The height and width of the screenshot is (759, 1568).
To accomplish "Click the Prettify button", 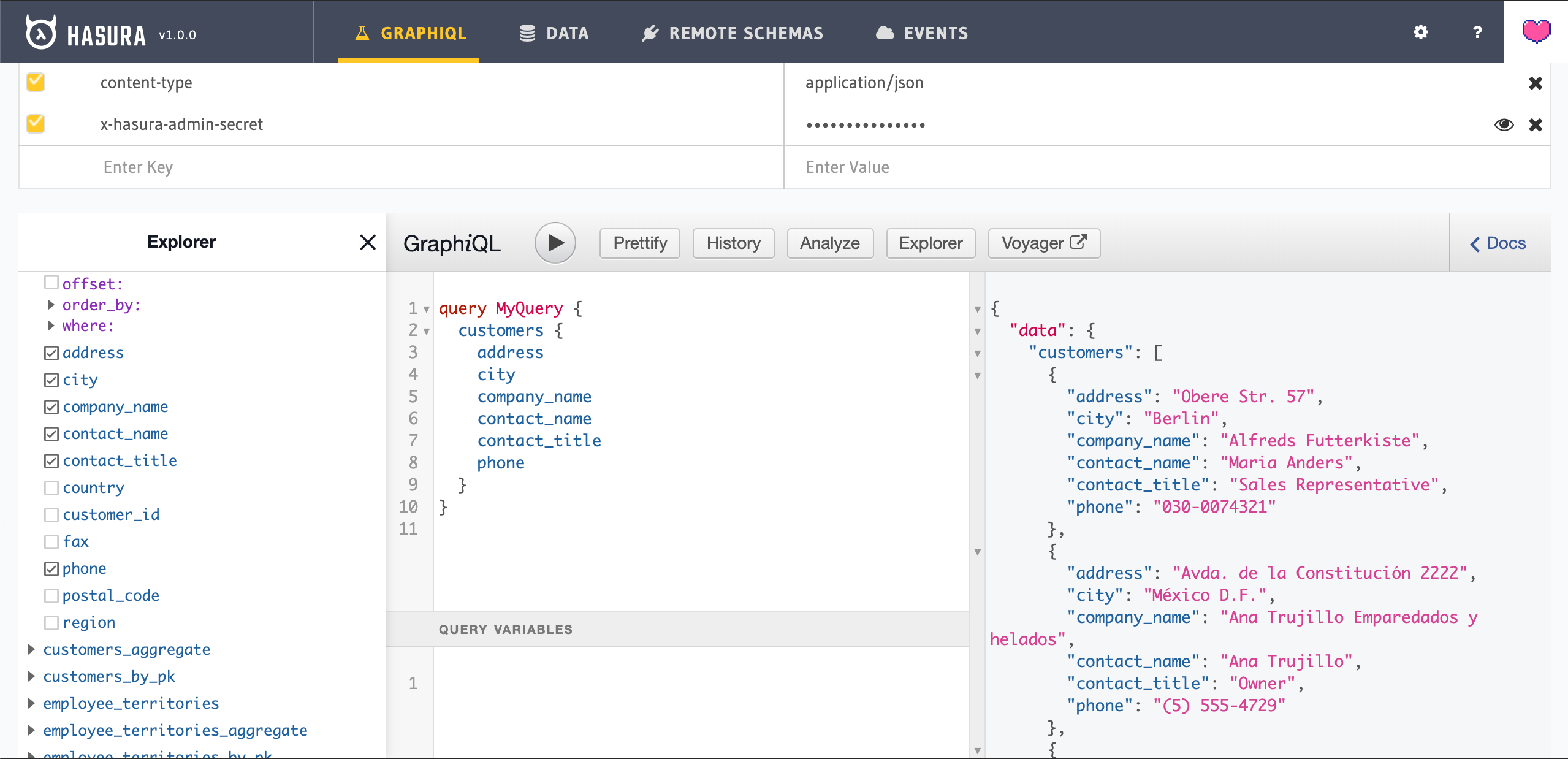I will click(639, 243).
